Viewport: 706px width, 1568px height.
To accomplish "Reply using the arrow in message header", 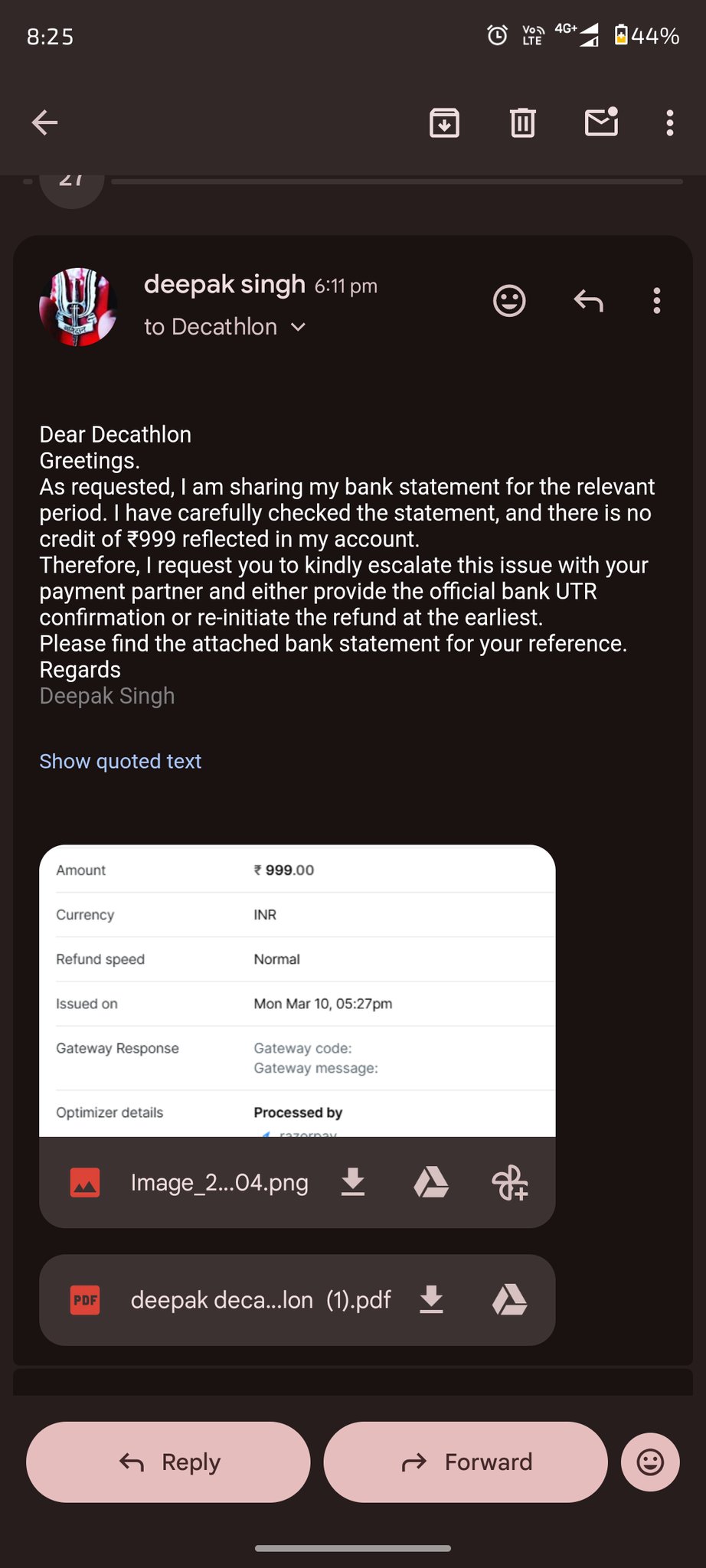I will [x=588, y=301].
